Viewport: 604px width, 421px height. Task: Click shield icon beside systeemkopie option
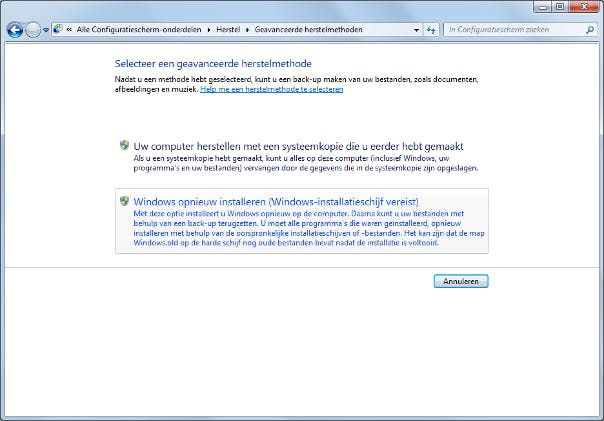[124, 145]
